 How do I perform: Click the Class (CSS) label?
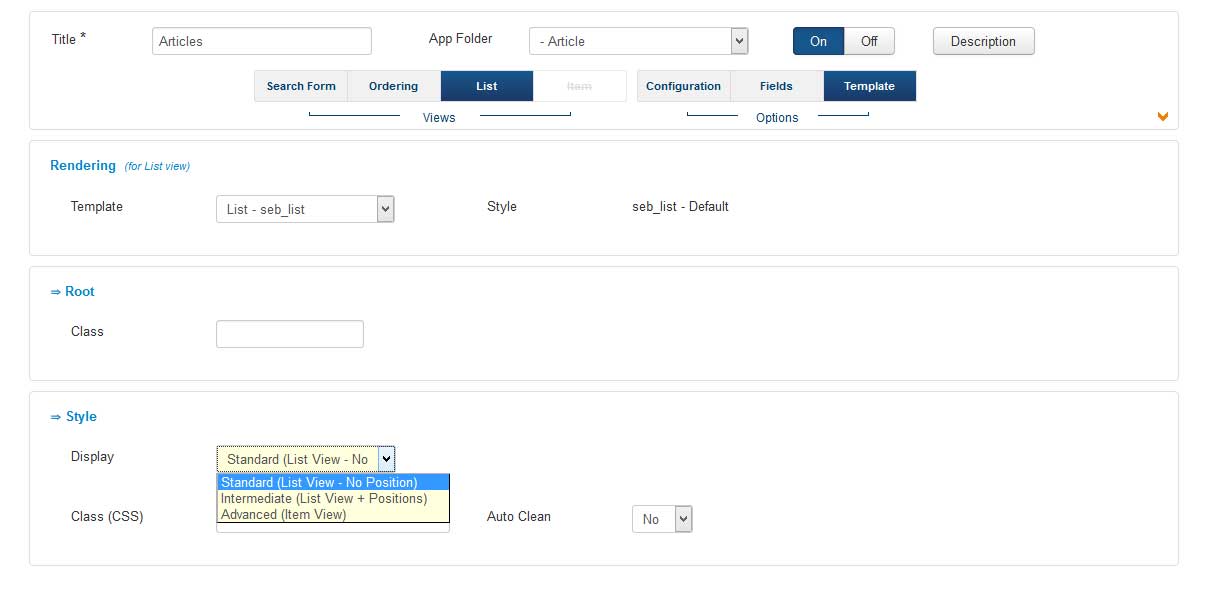tap(107, 516)
